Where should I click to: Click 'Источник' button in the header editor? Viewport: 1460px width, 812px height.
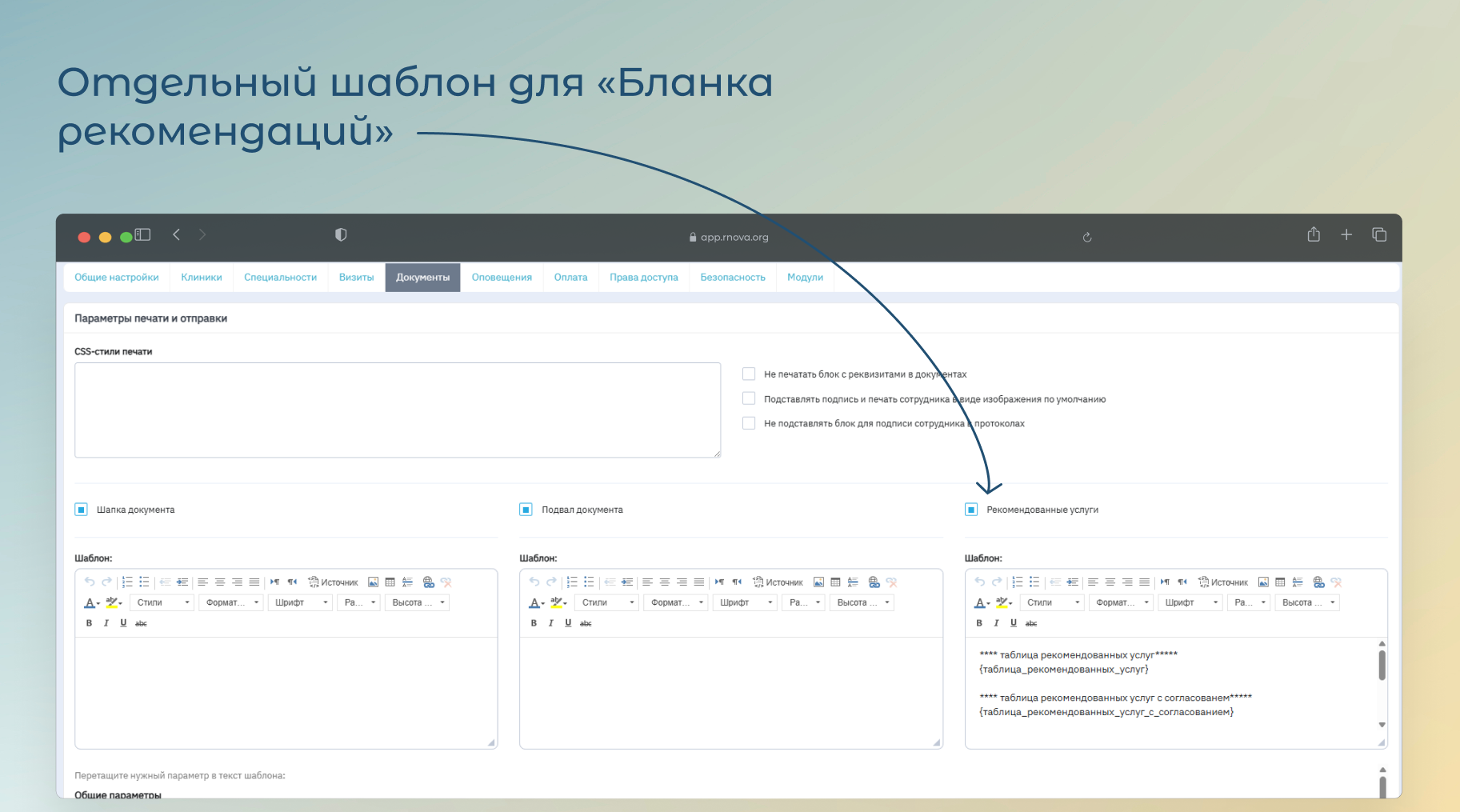[x=333, y=582]
